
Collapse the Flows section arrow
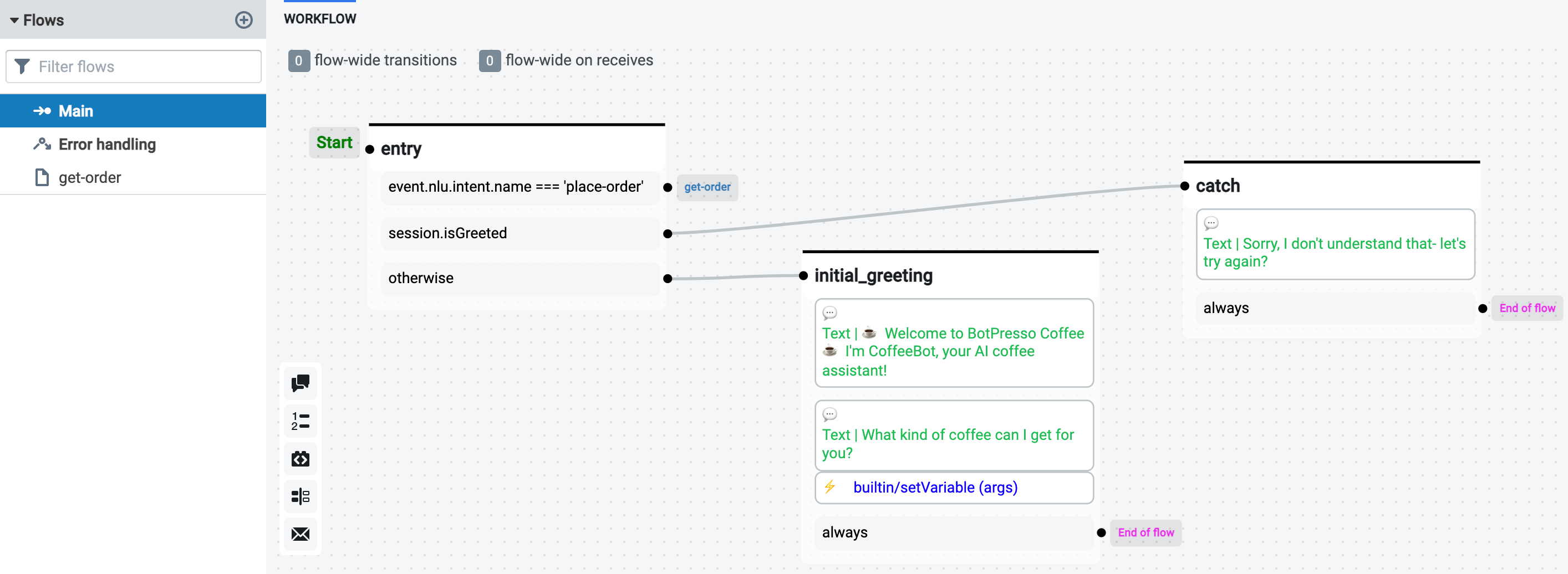[x=14, y=20]
